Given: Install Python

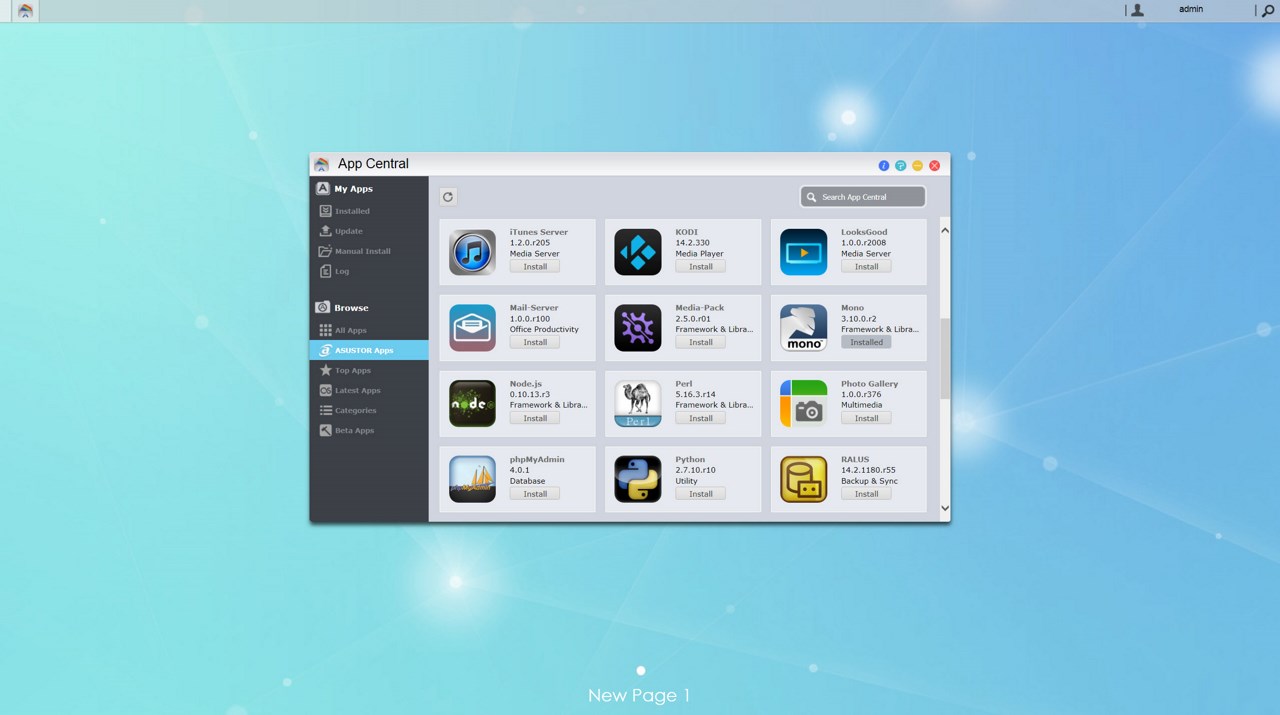Looking at the screenshot, I should click(701, 494).
